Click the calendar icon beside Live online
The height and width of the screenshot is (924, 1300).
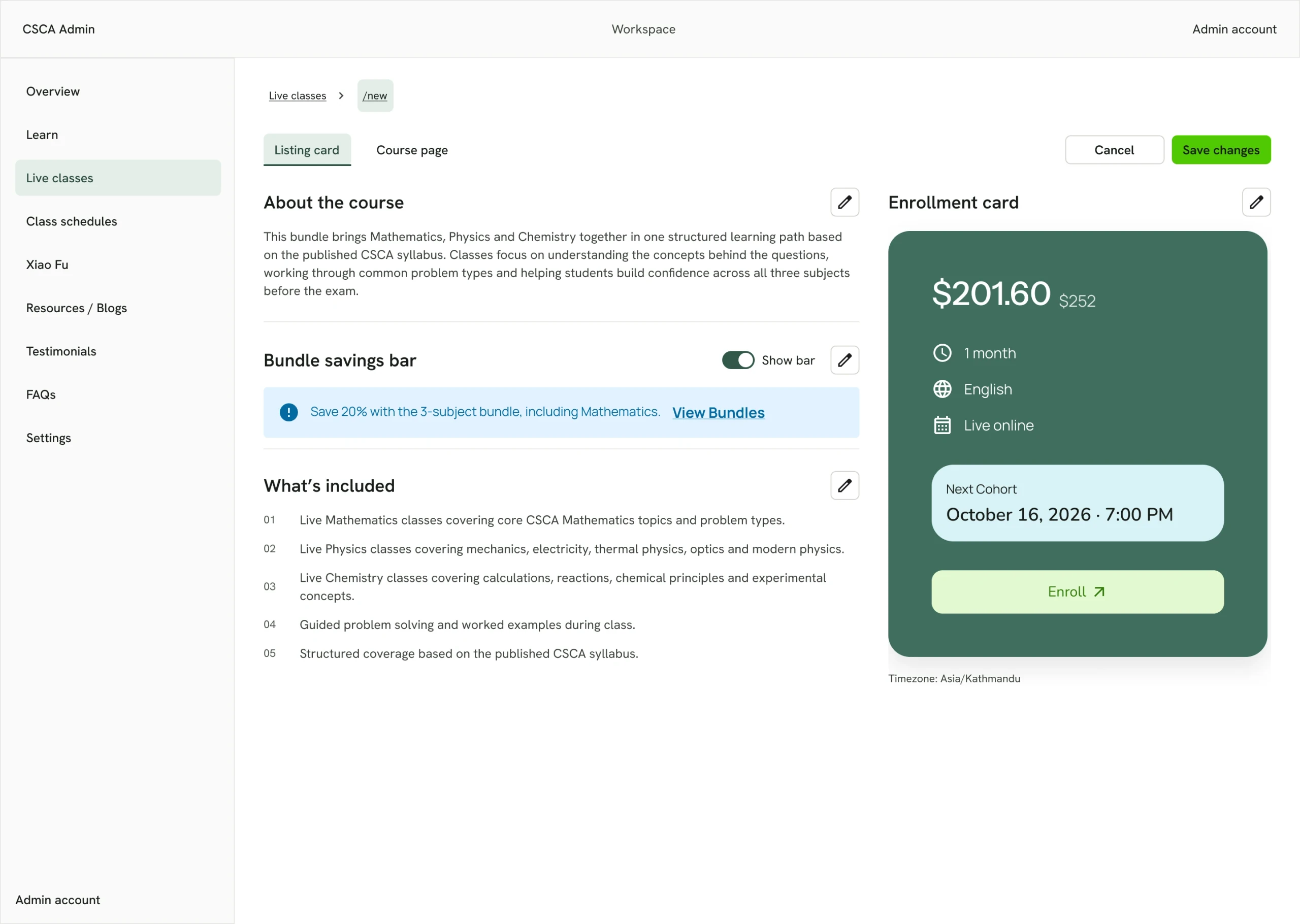coord(942,425)
